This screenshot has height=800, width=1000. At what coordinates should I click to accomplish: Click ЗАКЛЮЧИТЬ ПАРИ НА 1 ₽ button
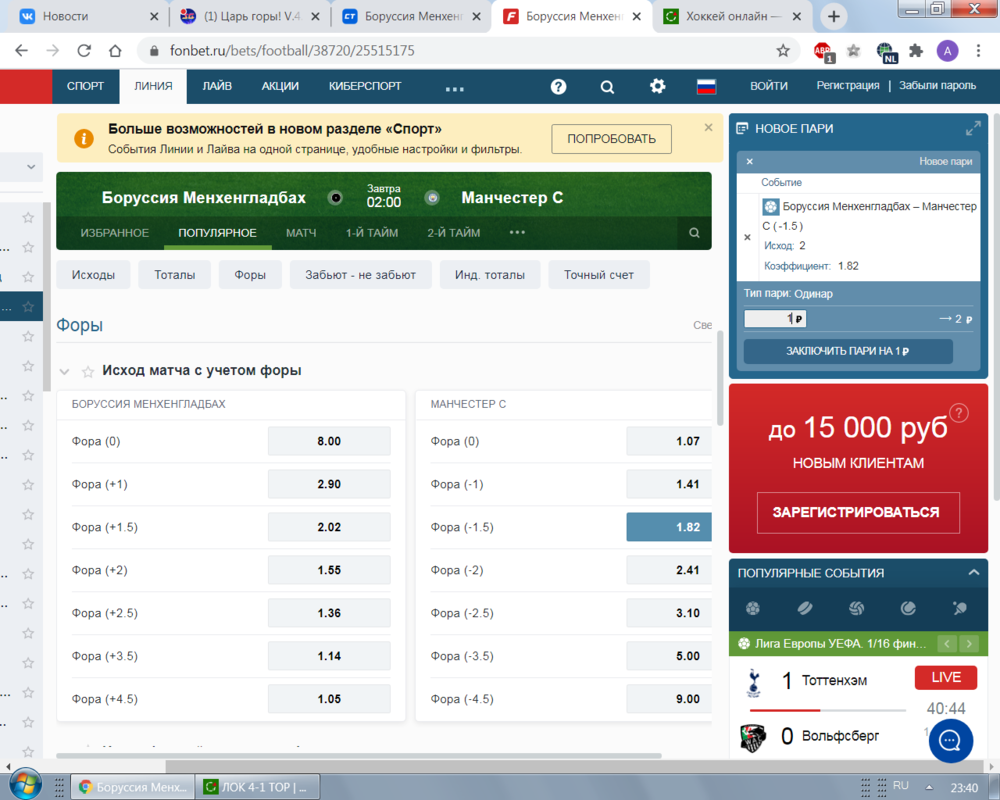848,351
